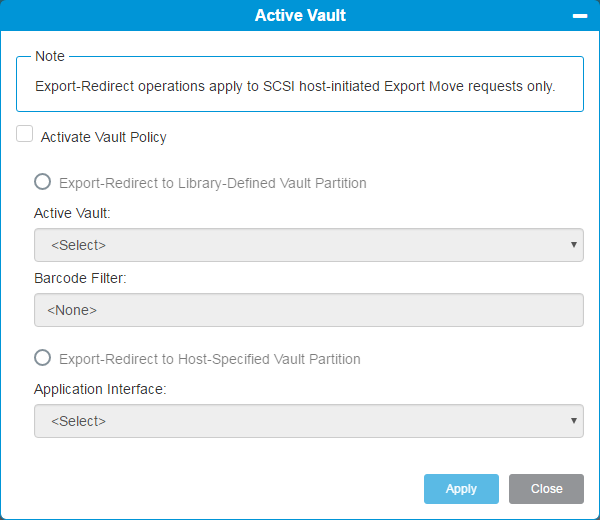Click the arrow on the Active Vault dropdown
Screen dimensions: 600x520
click(x=574, y=245)
